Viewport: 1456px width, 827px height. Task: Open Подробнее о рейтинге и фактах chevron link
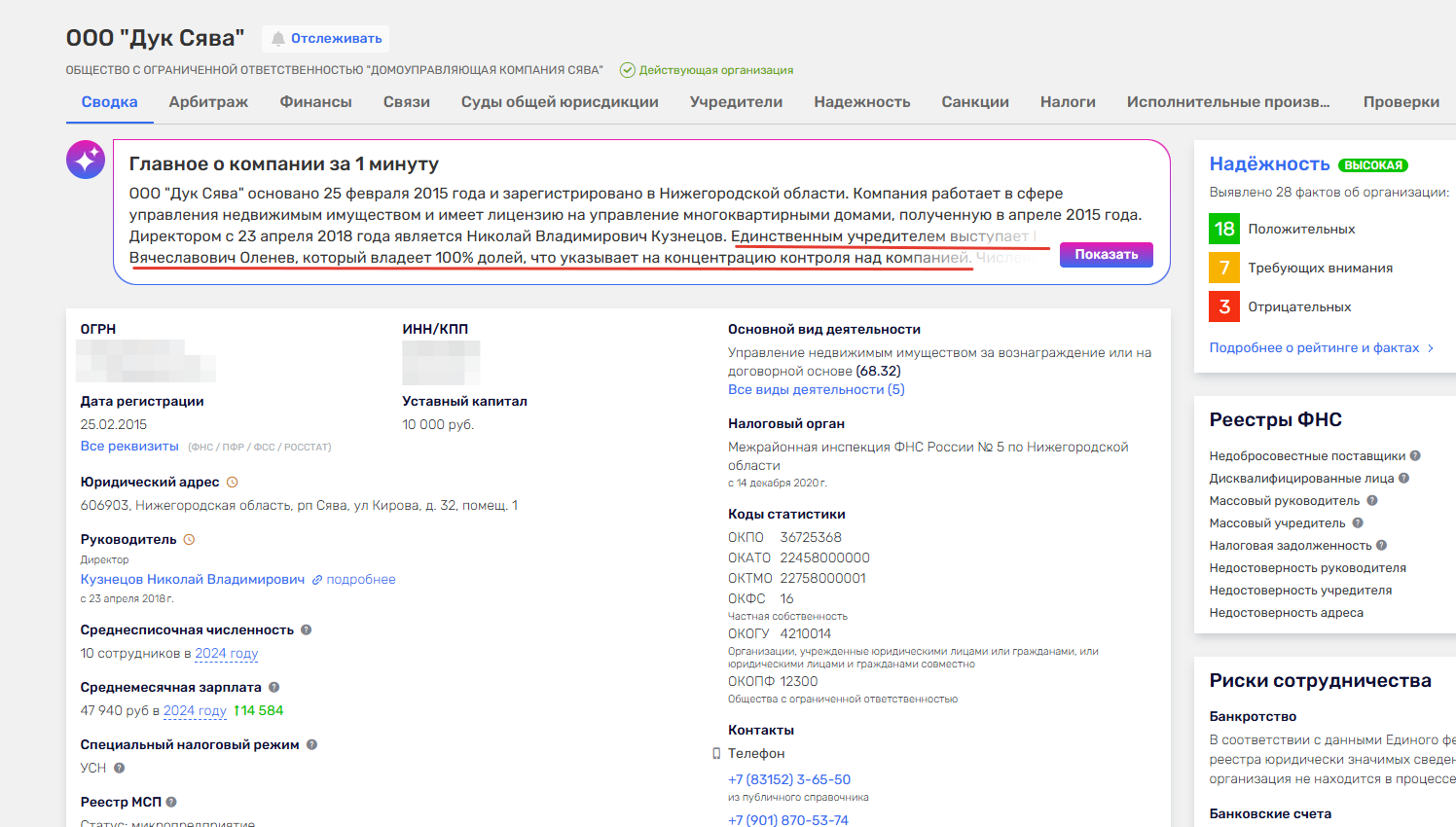click(x=1321, y=348)
